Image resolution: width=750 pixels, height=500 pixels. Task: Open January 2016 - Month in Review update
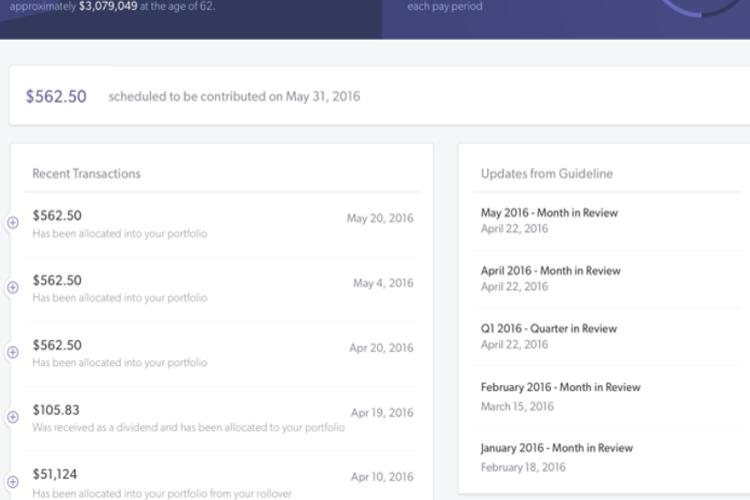coord(557,448)
